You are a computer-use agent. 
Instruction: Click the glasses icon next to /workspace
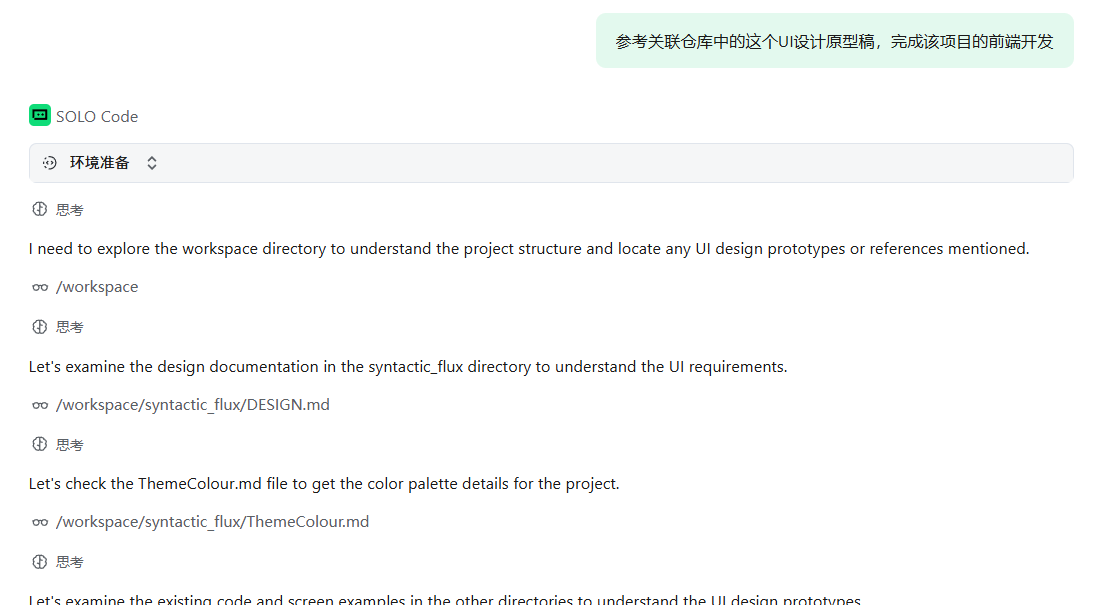point(40,287)
